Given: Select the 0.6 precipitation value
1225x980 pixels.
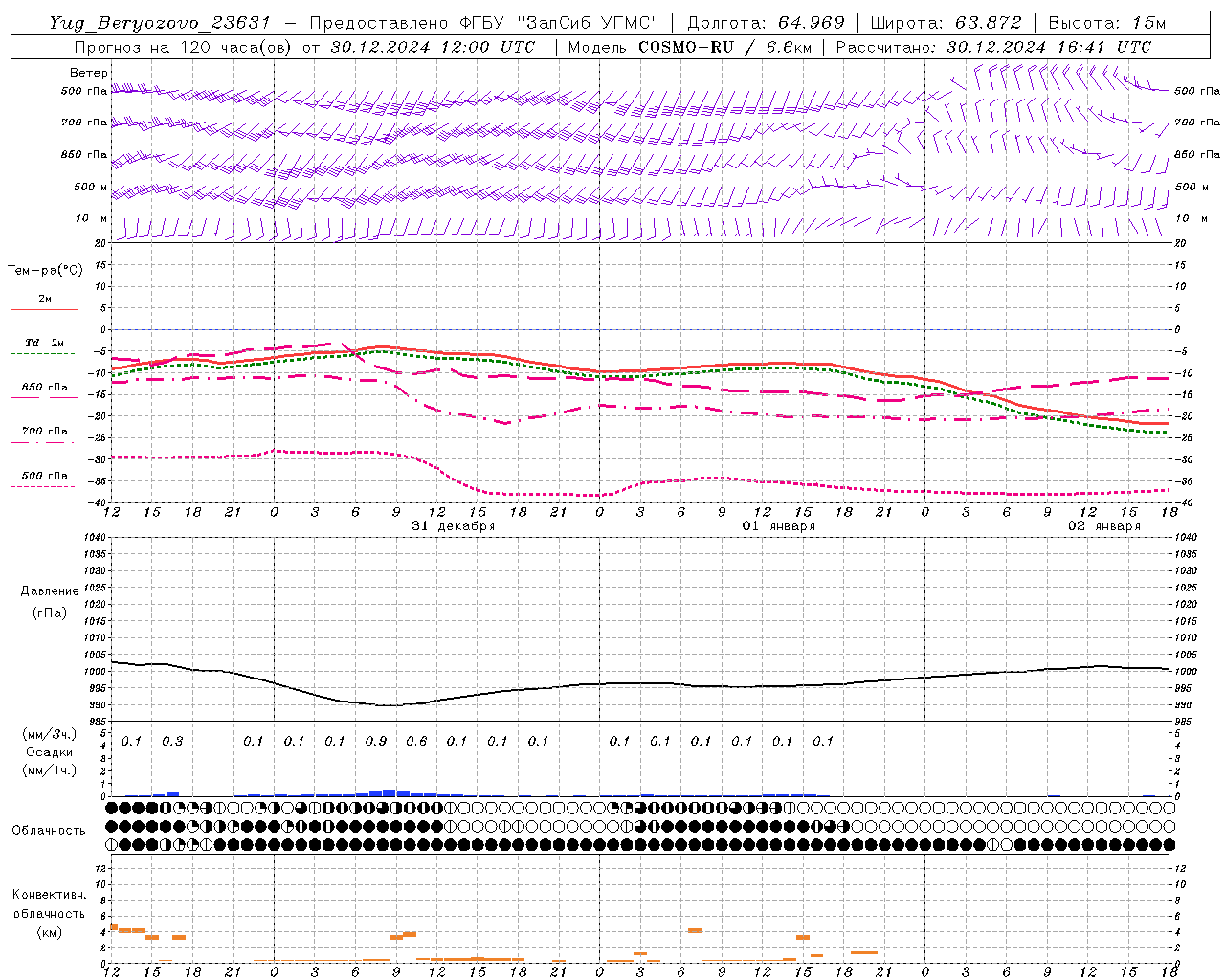Looking at the screenshot, I should pyautogui.click(x=416, y=741).
